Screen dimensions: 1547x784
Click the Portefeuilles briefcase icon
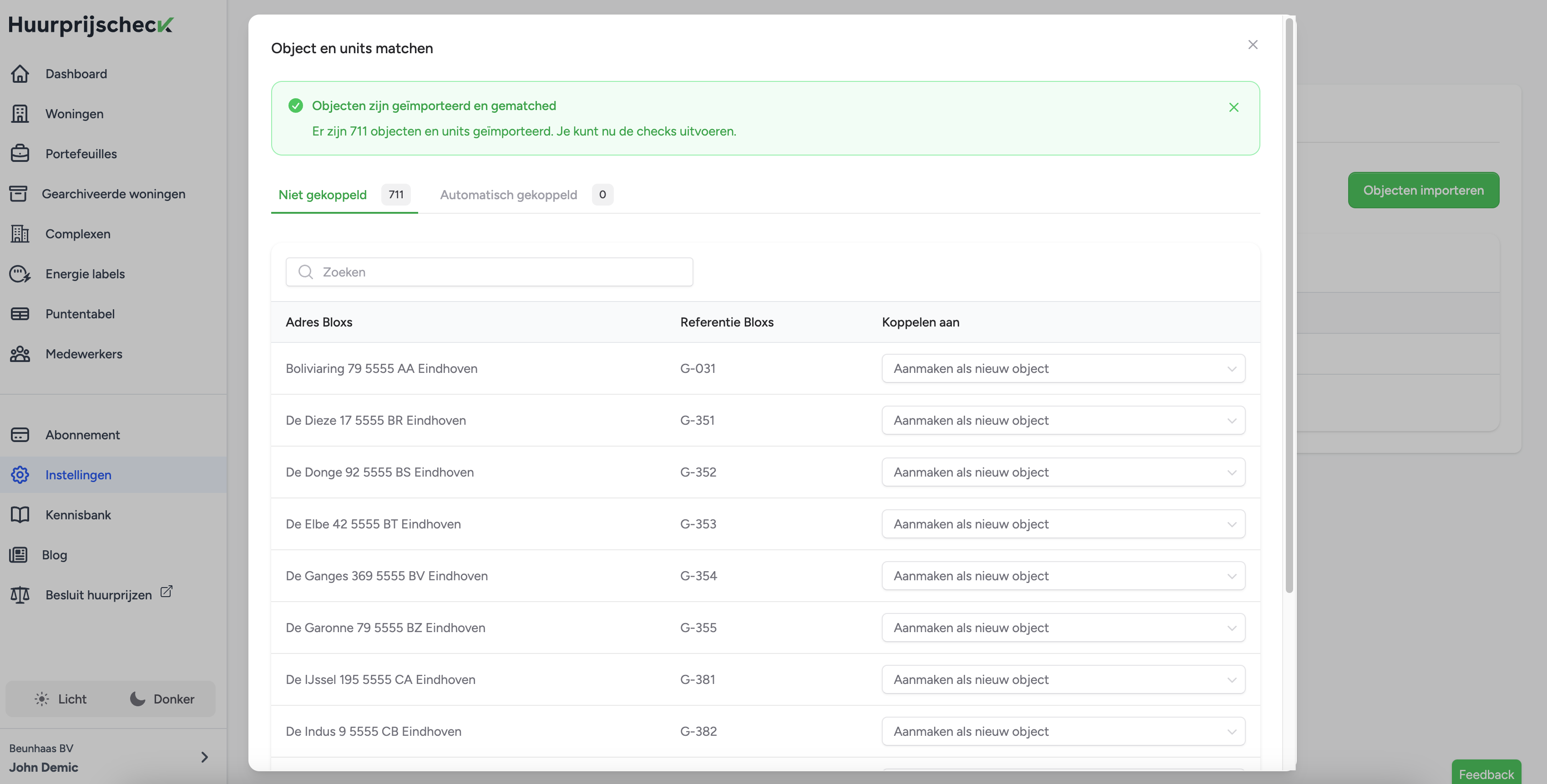point(20,154)
